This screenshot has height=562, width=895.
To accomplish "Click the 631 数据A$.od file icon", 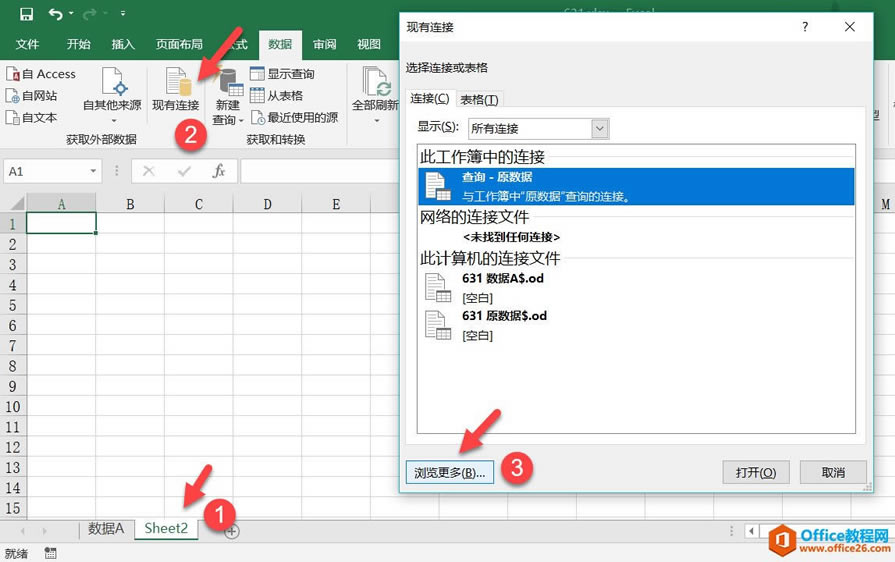I will click(x=438, y=288).
